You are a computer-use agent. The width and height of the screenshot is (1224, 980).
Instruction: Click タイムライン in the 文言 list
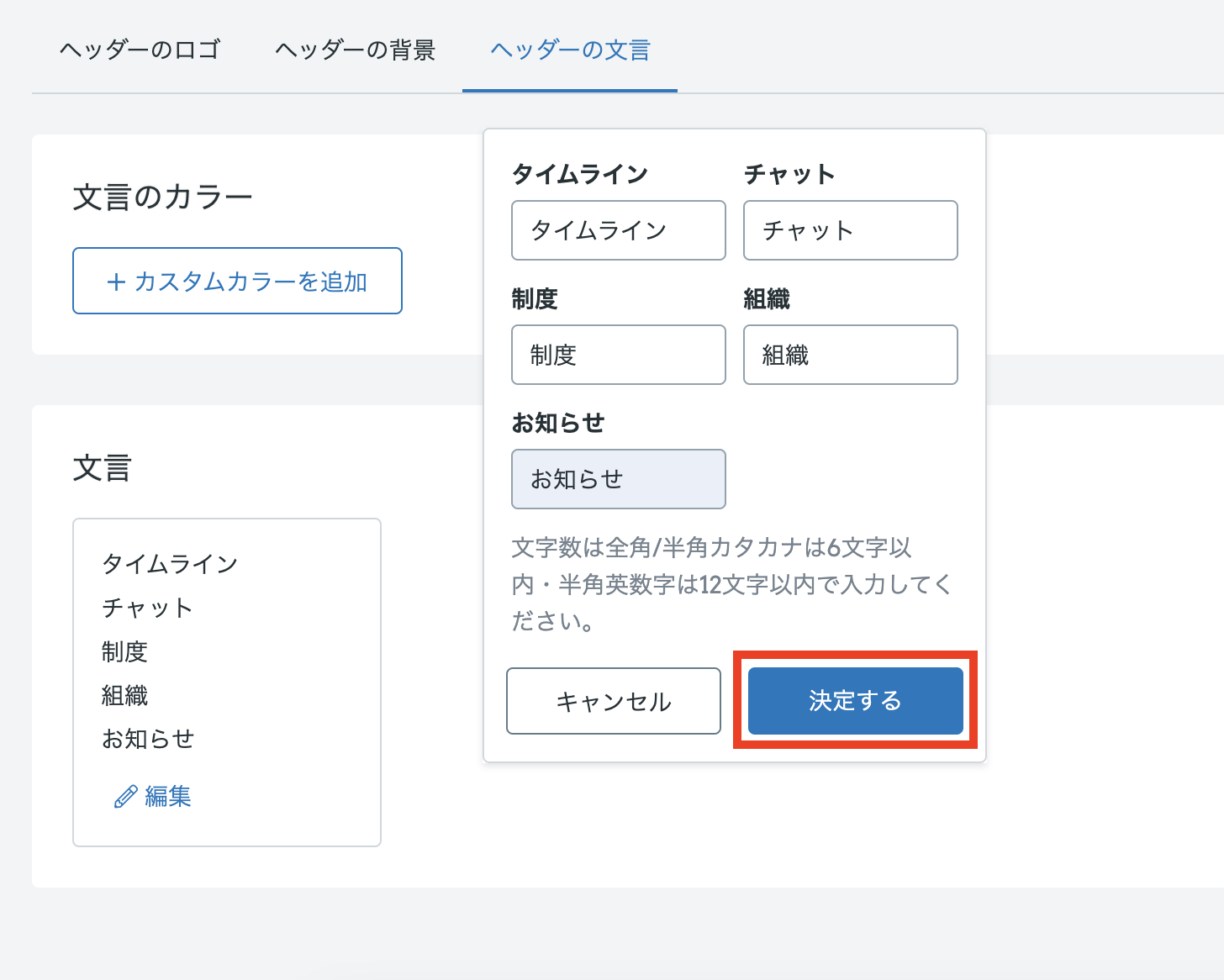[x=170, y=563]
